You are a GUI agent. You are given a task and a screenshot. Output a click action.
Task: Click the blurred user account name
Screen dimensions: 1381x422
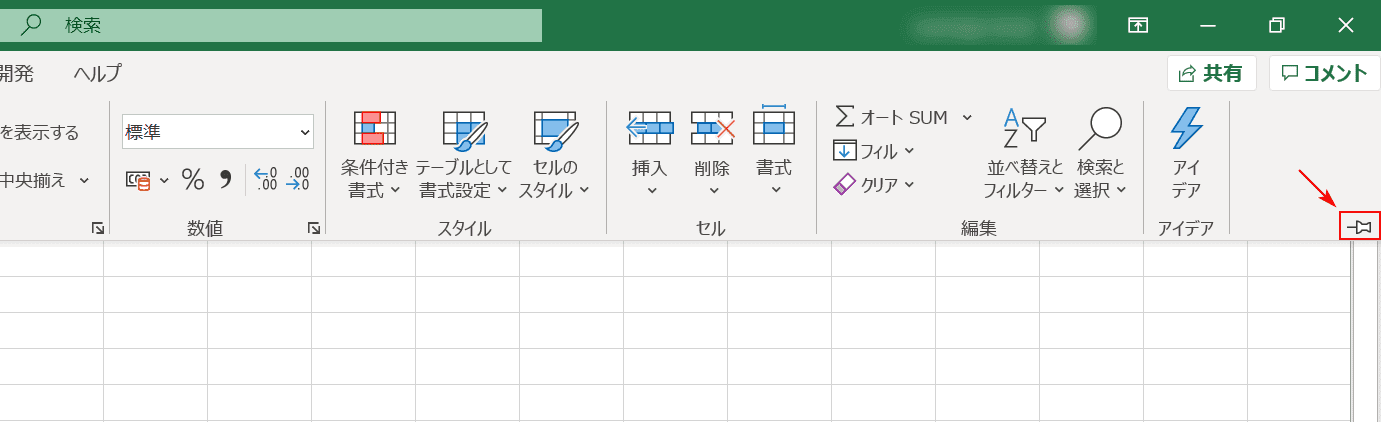[975, 26]
